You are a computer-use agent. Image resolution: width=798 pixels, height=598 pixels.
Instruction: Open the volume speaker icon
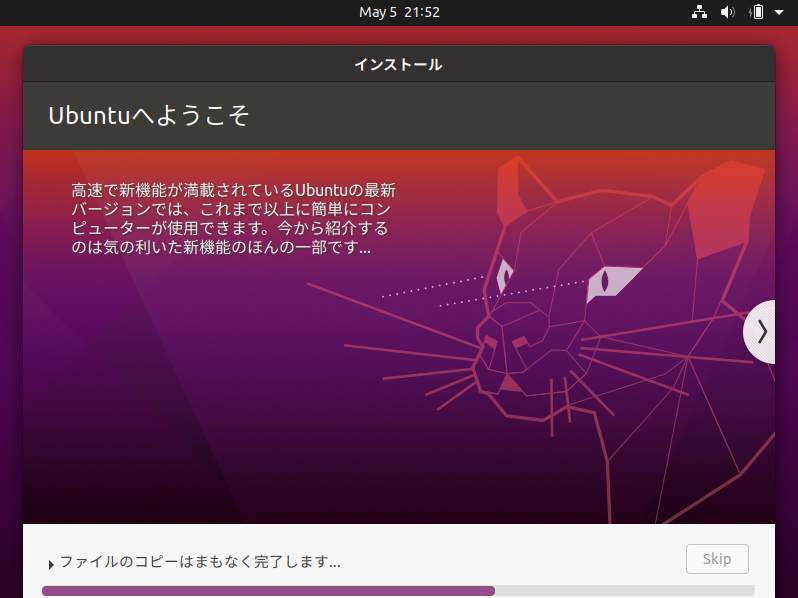pyautogui.click(x=728, y=12)
